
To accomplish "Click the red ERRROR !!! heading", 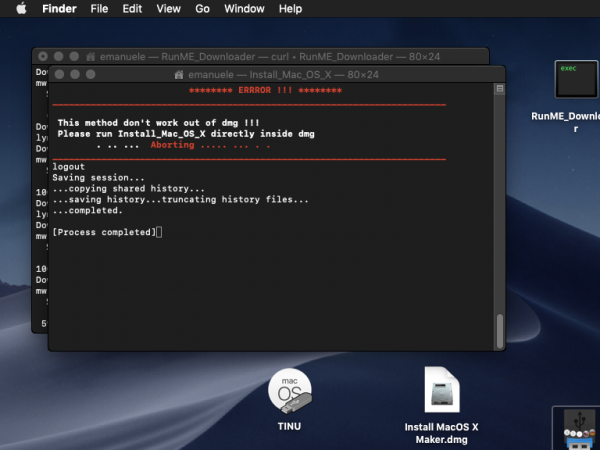I will tap(265, 90).
